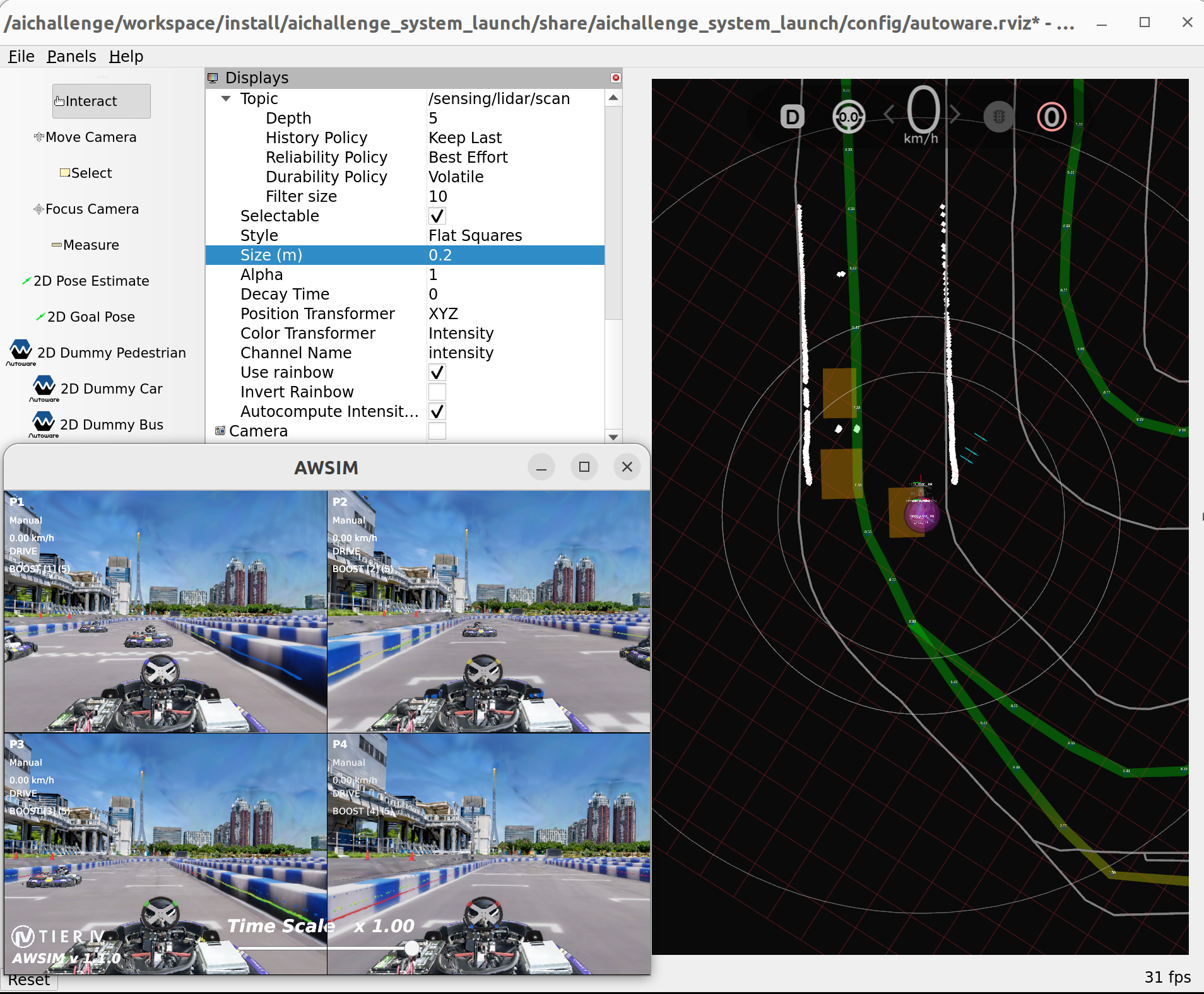This screenshot has width=1204, height=994.
Task: Close the Displays panel
Action: tap(615, 78)
